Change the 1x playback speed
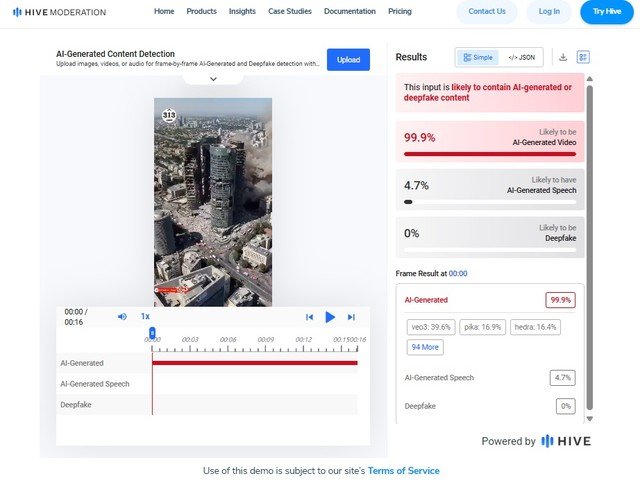This screenshot has width=640, height=483. 145,317
